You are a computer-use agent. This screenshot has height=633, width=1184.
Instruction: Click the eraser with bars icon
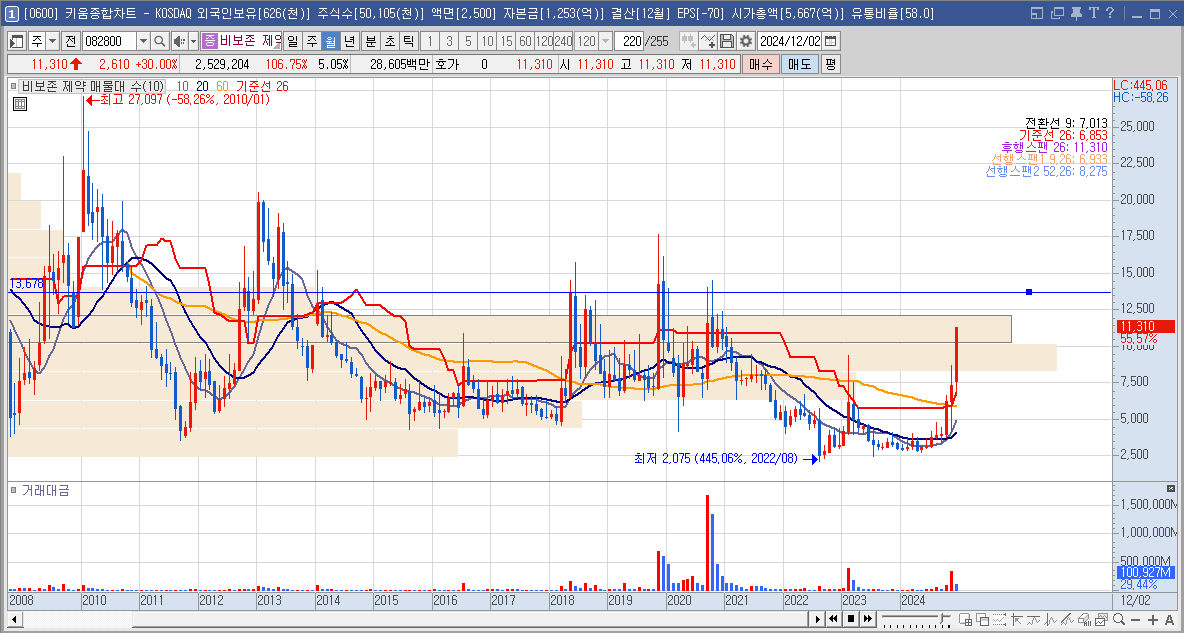1084,619
